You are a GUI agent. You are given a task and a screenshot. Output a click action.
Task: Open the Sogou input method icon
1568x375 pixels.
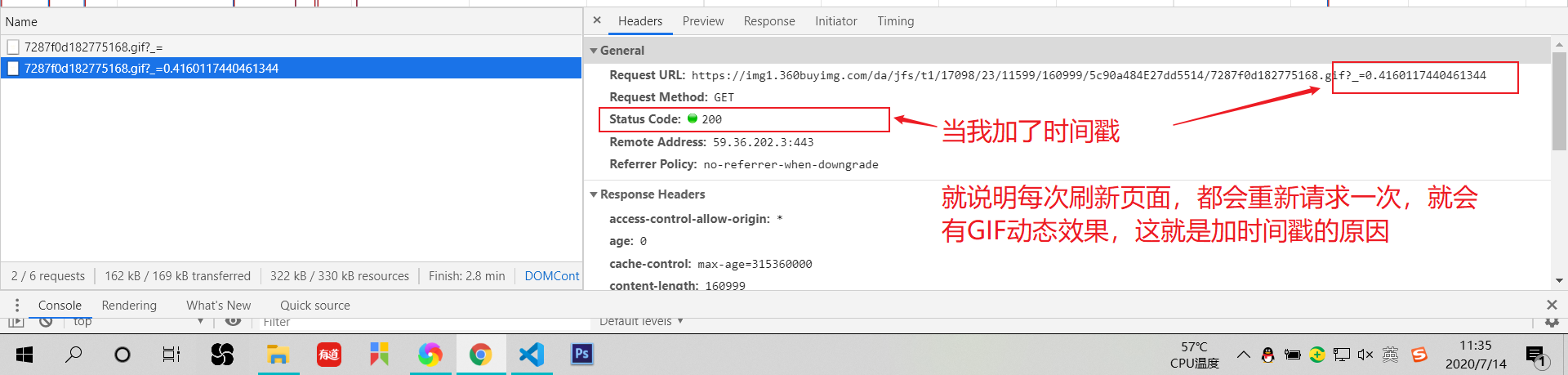pyautogui.click(x=1419, y=355)
